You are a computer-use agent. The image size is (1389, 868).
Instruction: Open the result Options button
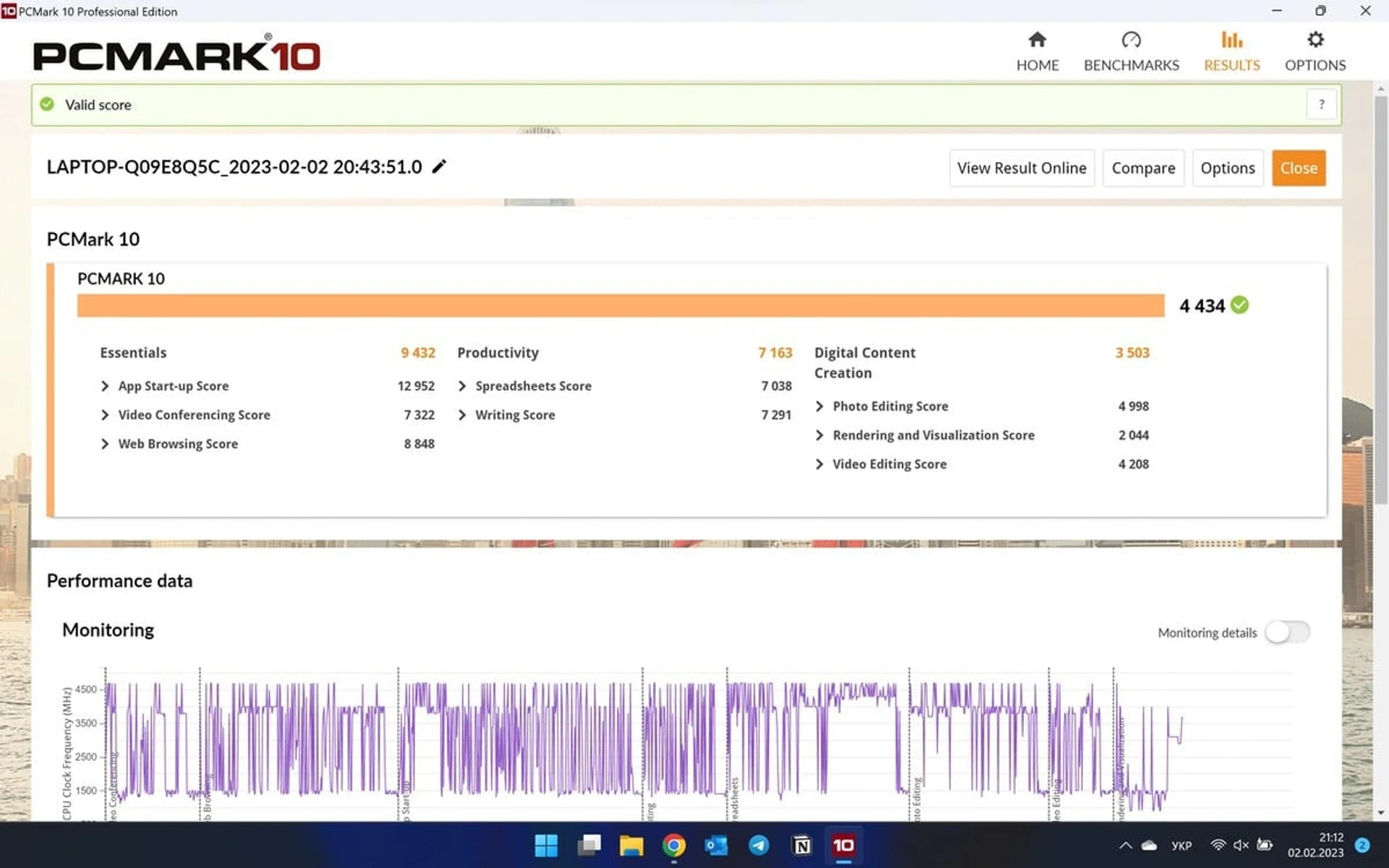1228,168
